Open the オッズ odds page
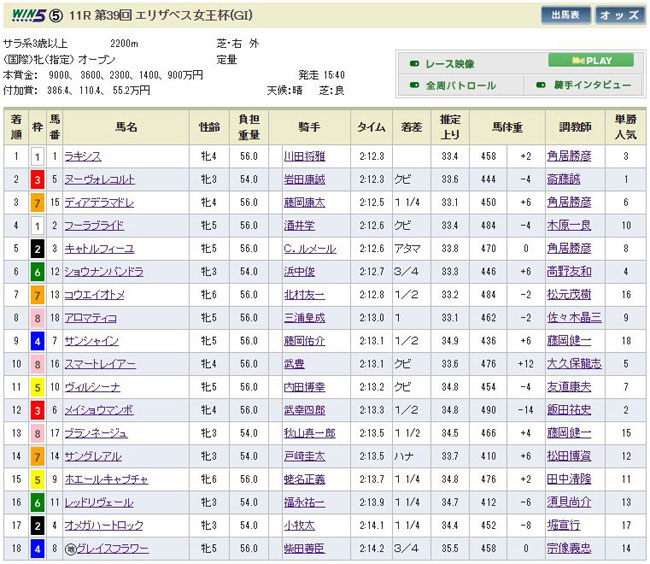The width and height of the screenshot is (650, 564). [620, 15]
